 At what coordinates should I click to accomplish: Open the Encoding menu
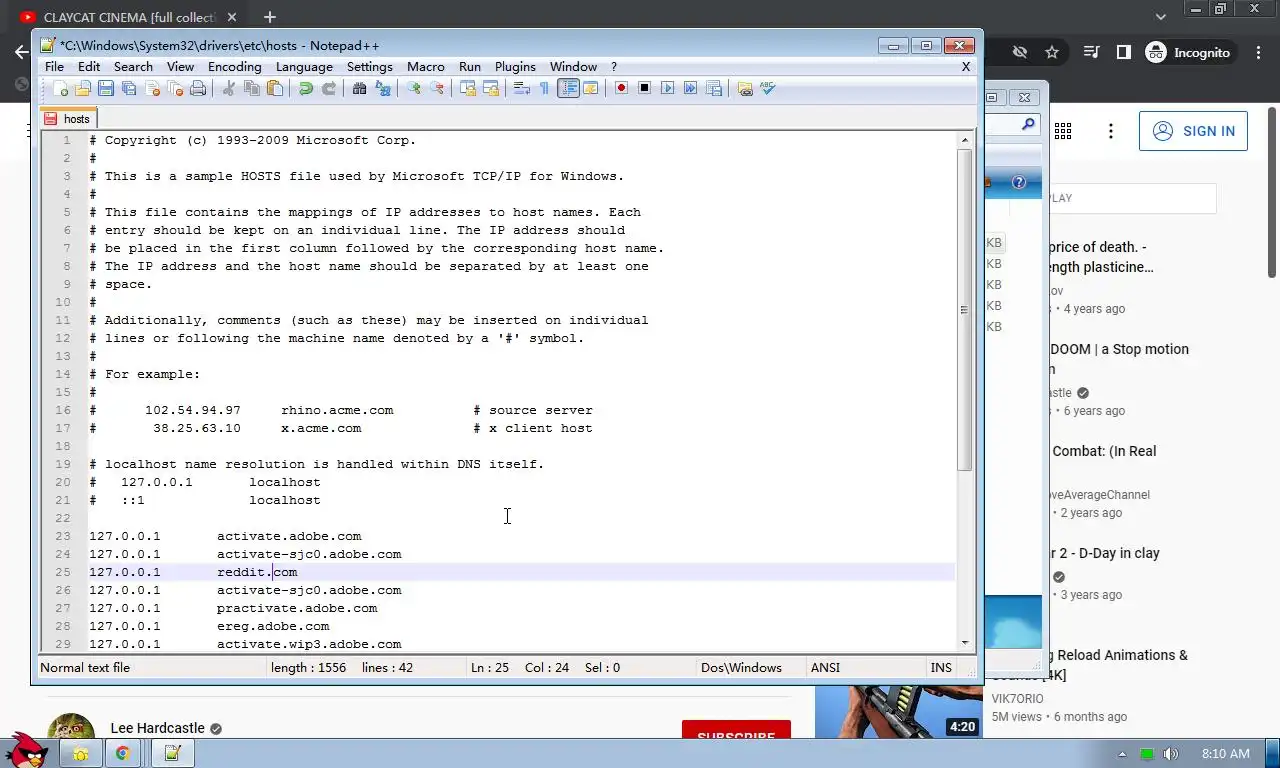click(x=234, y=67)
